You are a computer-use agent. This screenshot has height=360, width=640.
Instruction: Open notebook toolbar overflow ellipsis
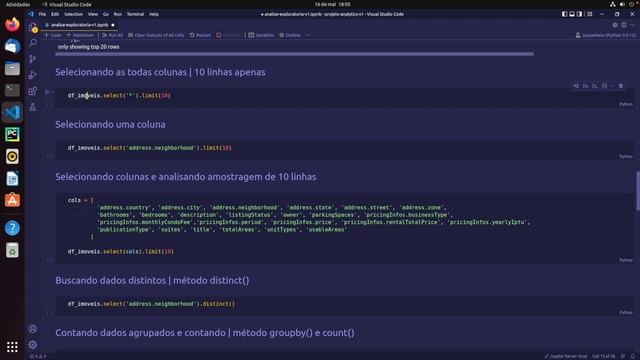pos(308,35)
